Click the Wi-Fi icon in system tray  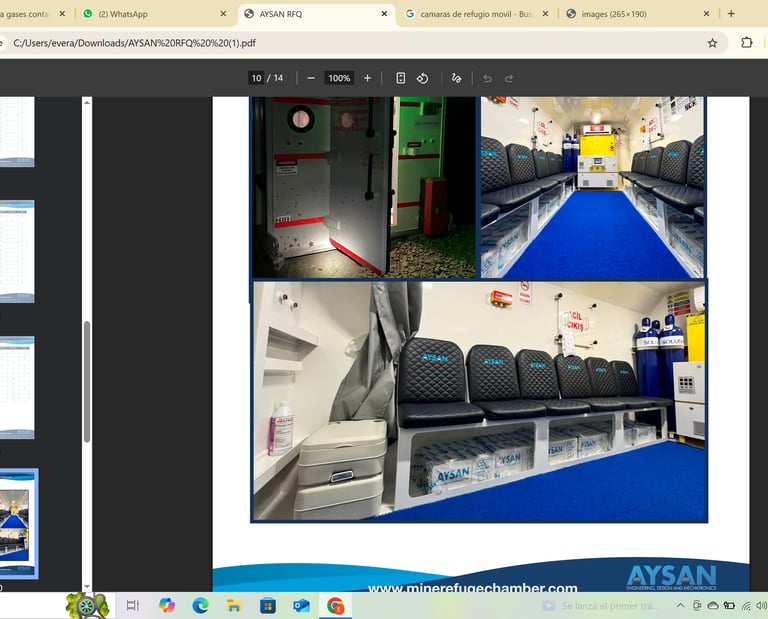(x=746, y=606)
